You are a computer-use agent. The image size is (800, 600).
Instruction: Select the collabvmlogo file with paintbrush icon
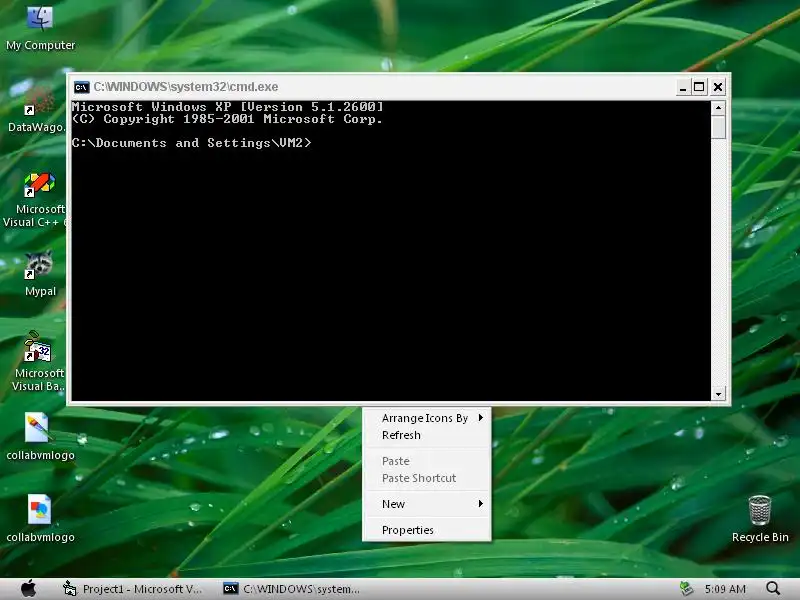point(40,437)
